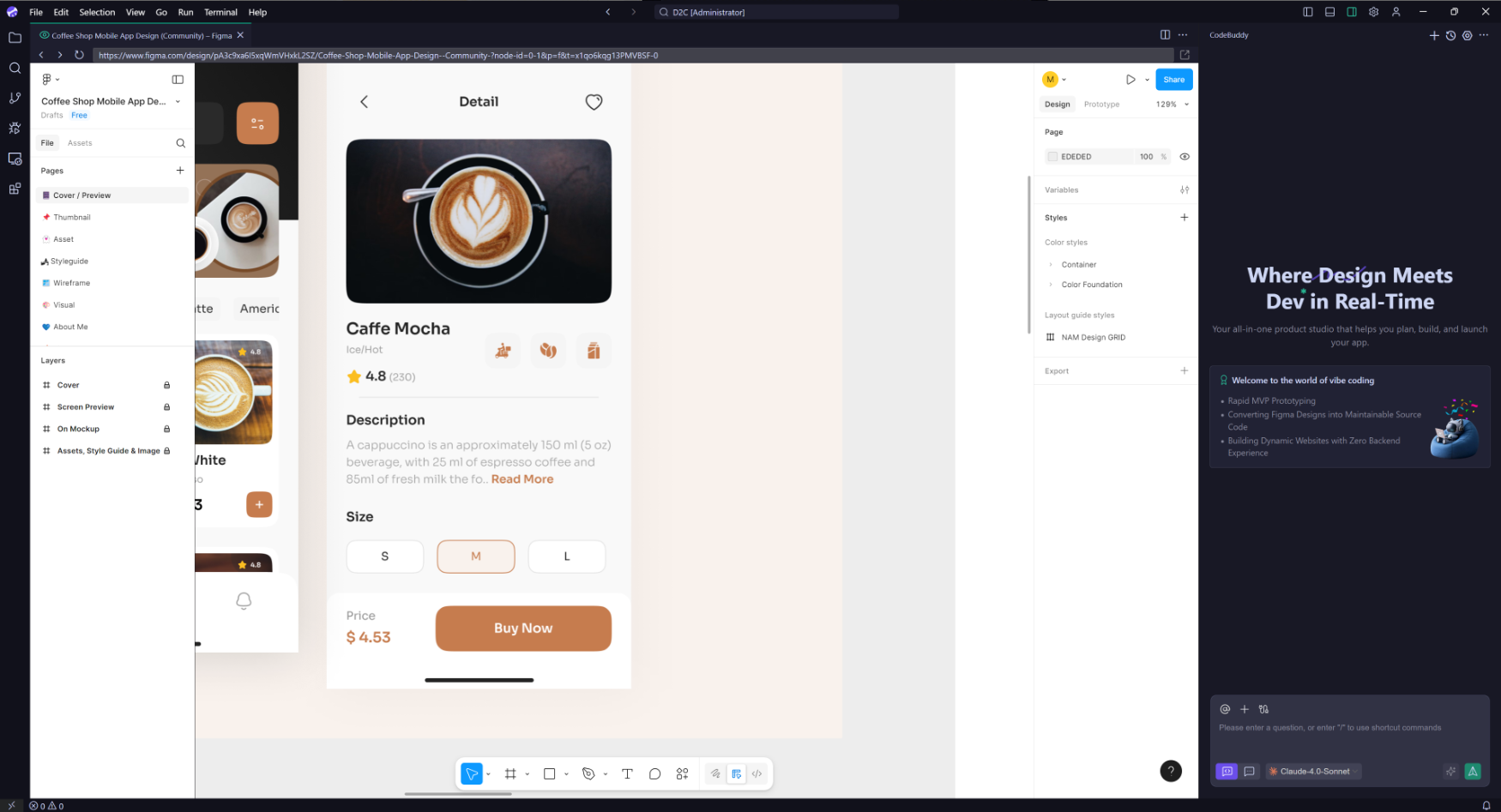This screenshot has width=1501, height=812.
Task: Open Source Control in activity bar
Action: 15,99
